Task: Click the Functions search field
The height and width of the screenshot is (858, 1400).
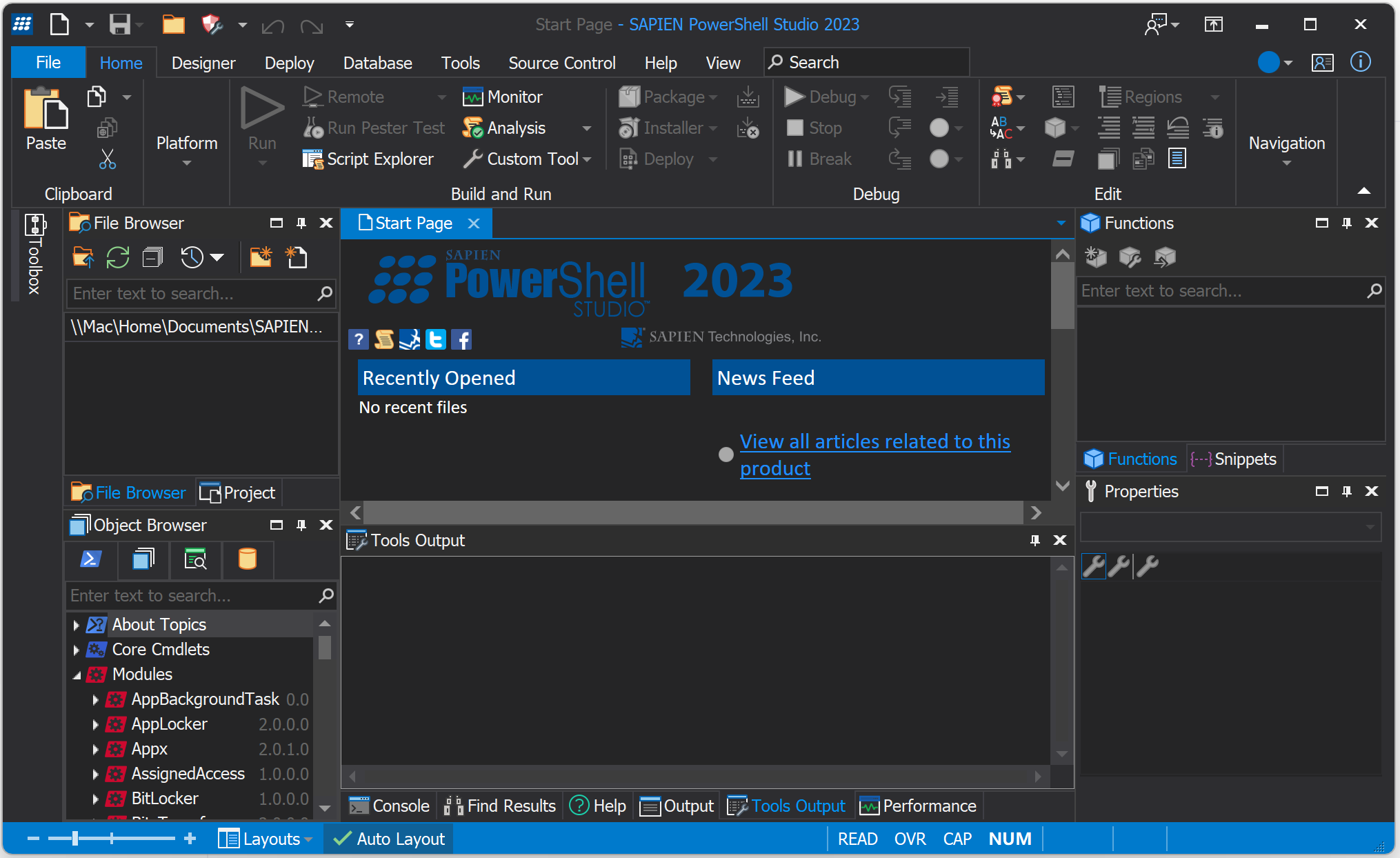Action: [x=1228, y=291]
